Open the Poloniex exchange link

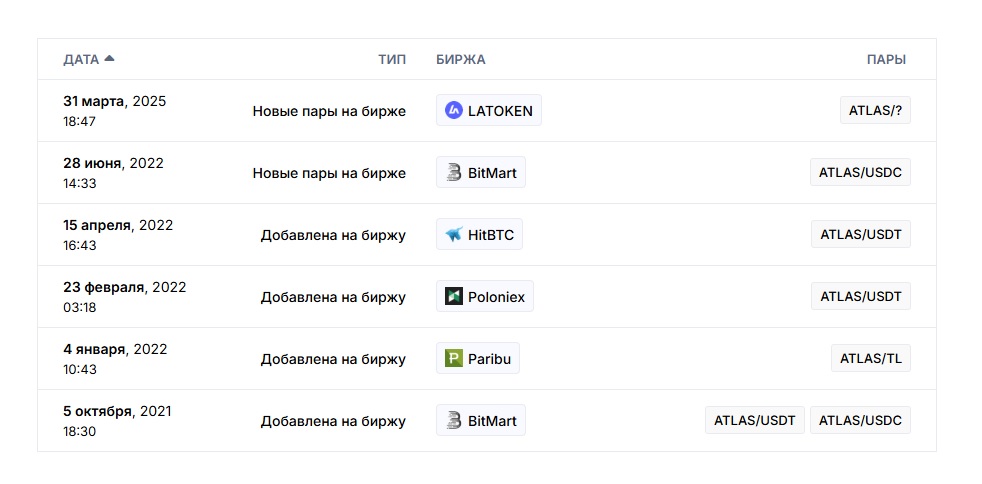(x=485, y=296)
